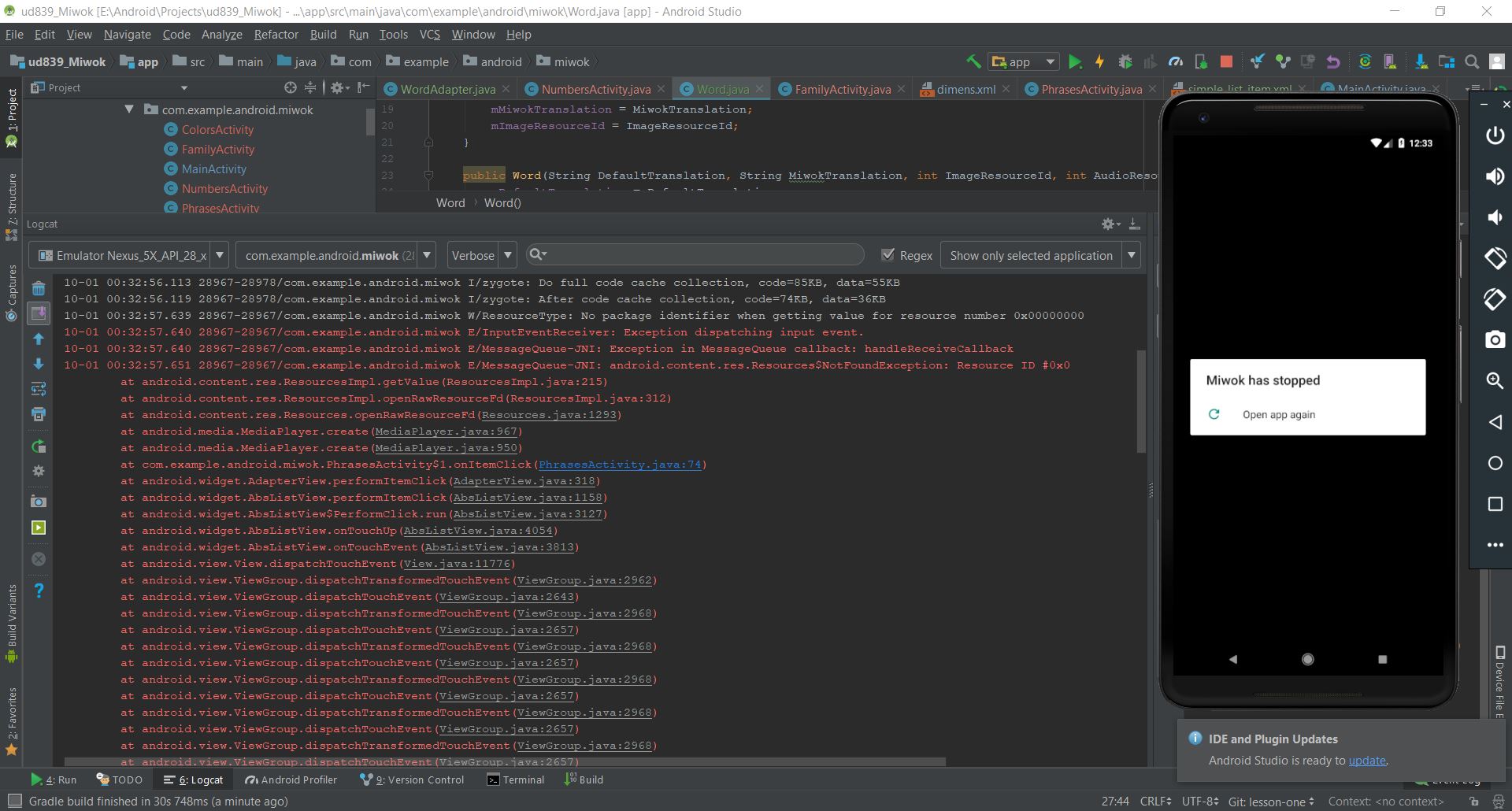Stop the app with red square icon

[x=1225, y=61]
